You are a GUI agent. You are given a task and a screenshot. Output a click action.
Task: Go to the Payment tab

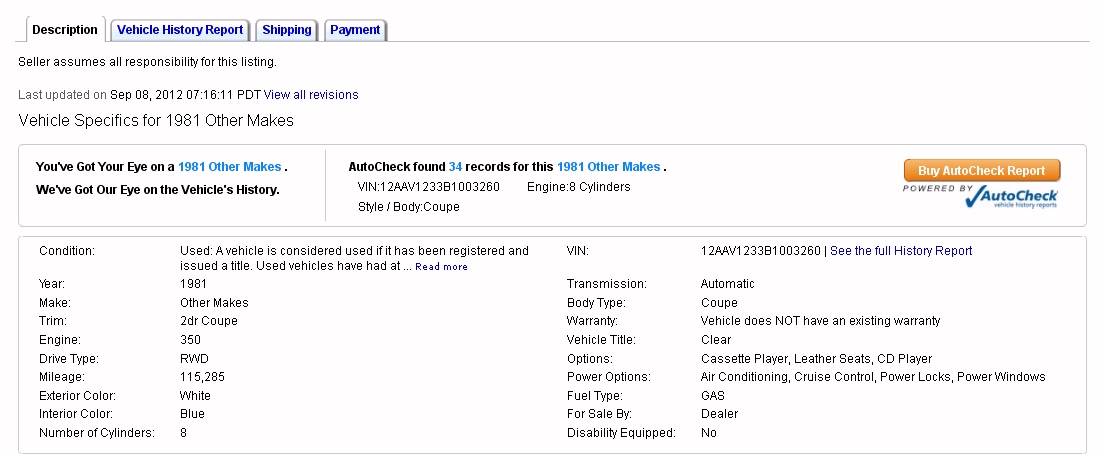pos(355,30)
